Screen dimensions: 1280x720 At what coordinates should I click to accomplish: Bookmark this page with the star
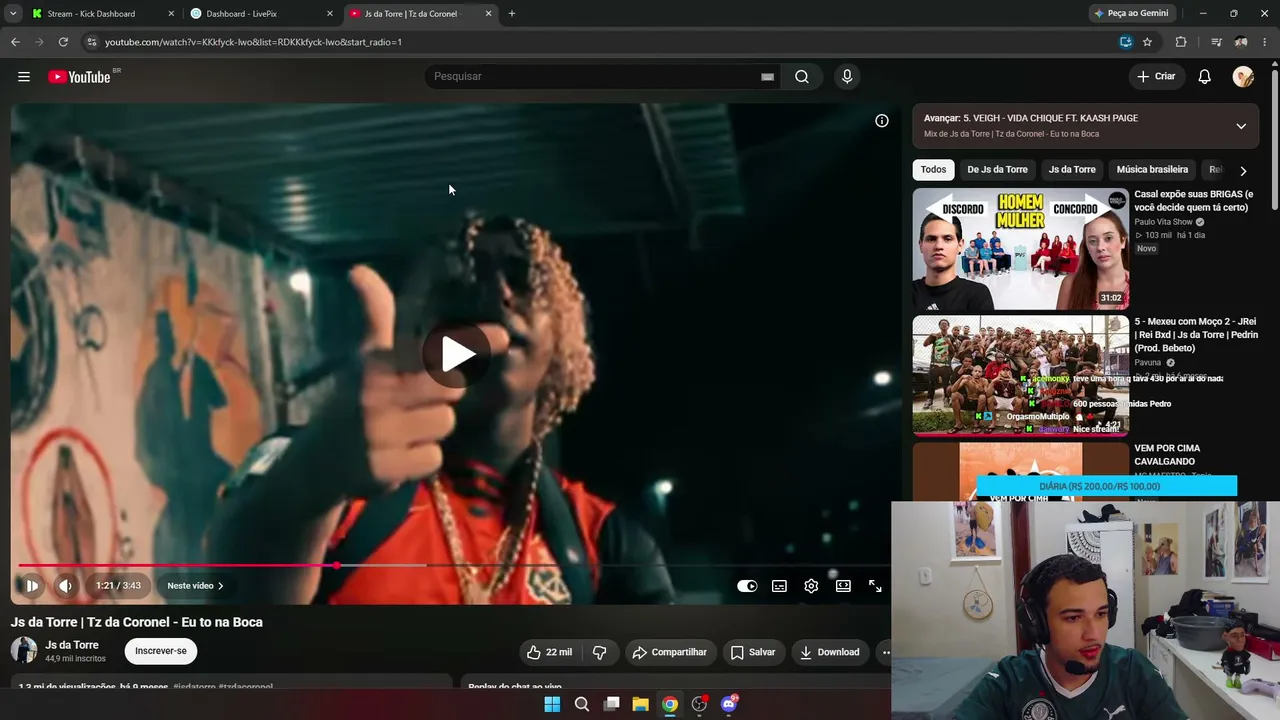pyautogui.click(x=1147, y=42)
